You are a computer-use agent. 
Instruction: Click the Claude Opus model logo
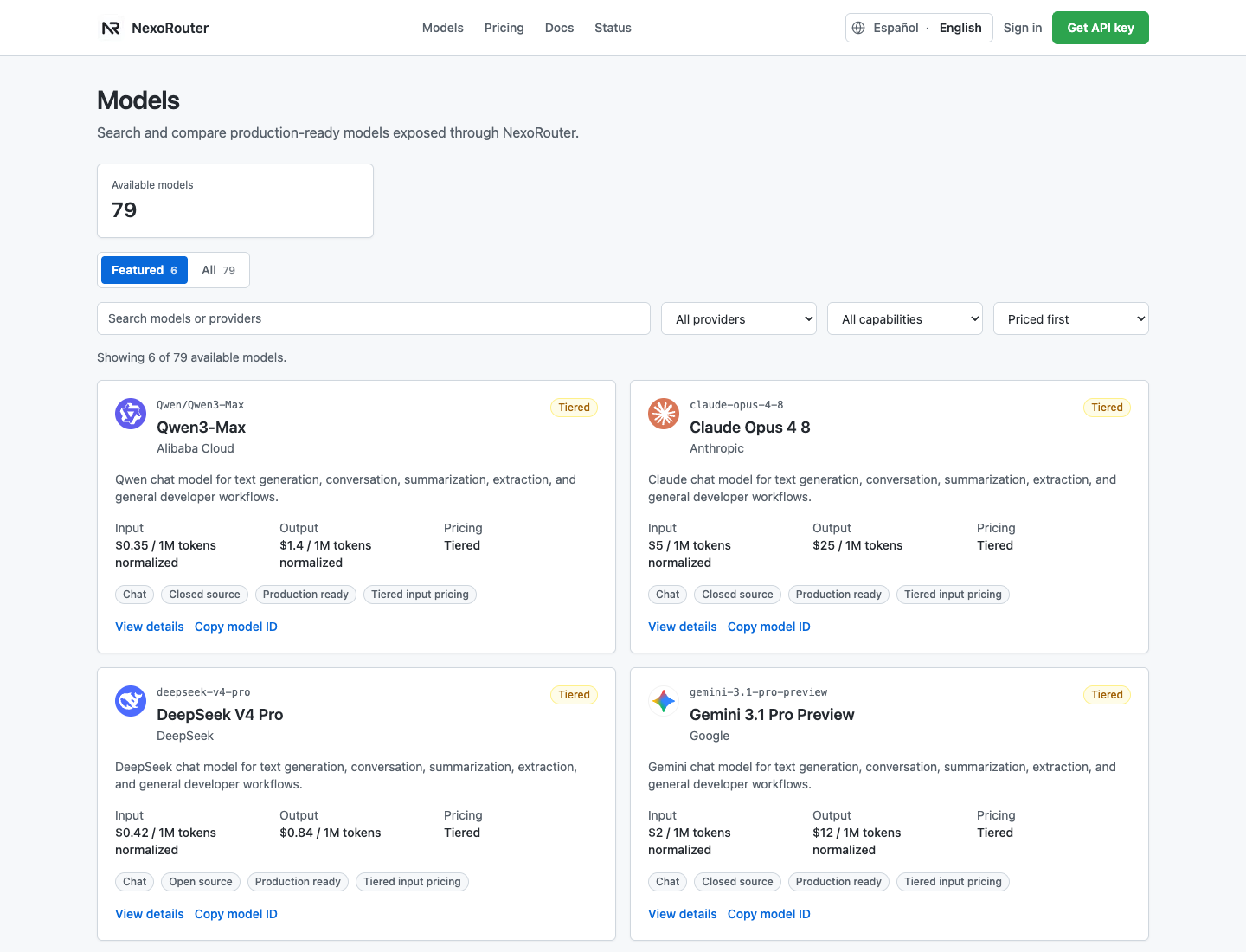(x=664, y=414)
